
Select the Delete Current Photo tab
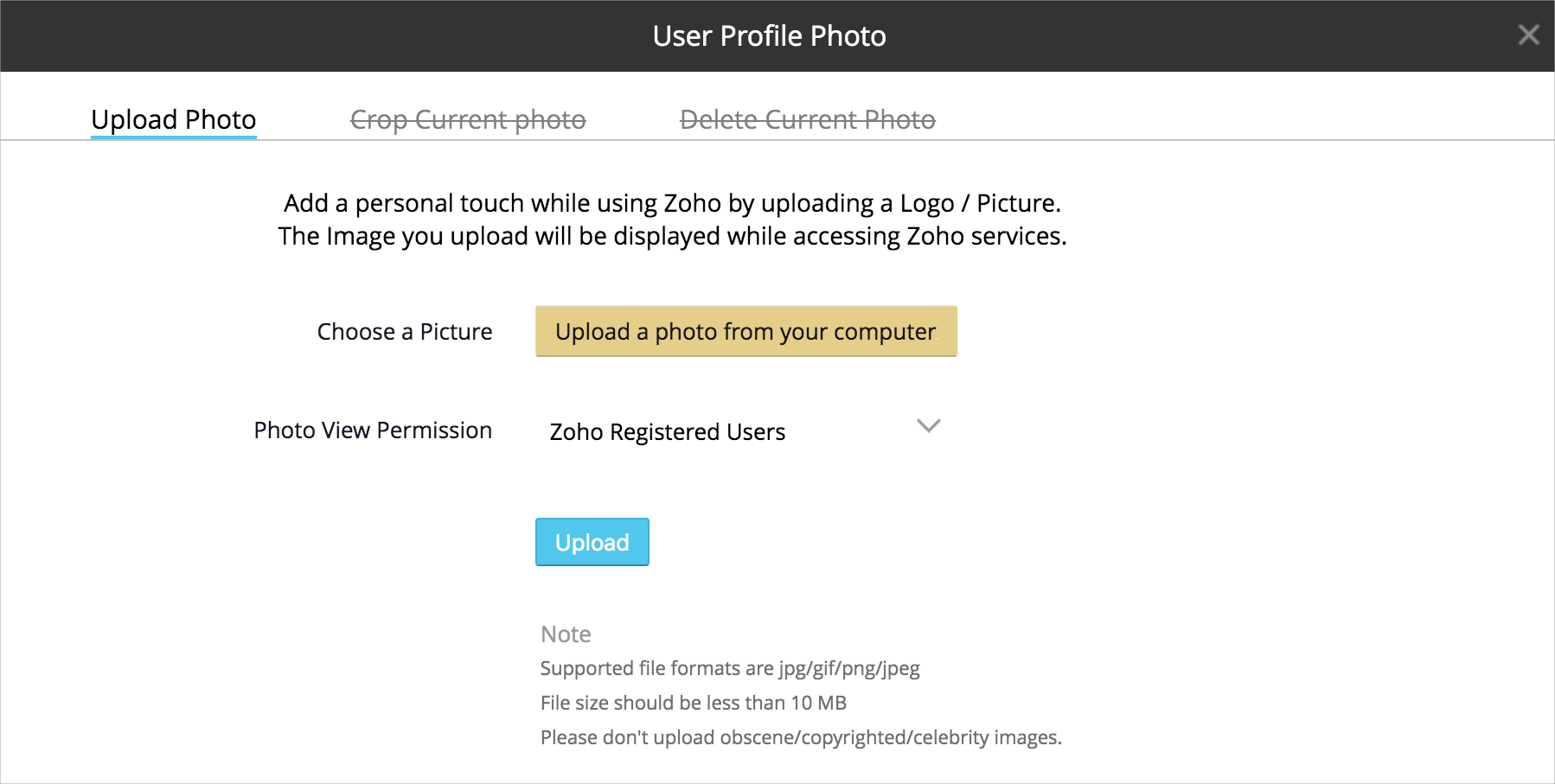(x=807, y=119)
